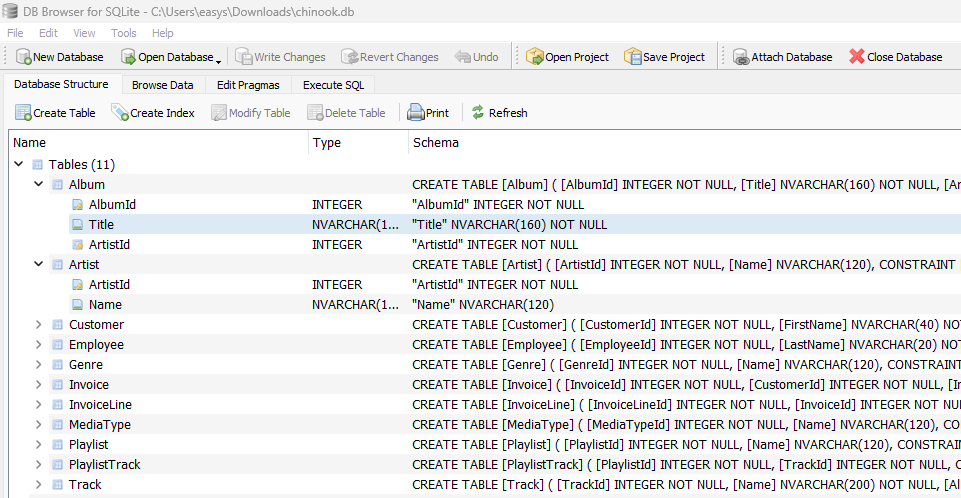Collapse the Artist table node
Image resolution: width=961 pixels, height=498 pixels.
coord(39,264)
